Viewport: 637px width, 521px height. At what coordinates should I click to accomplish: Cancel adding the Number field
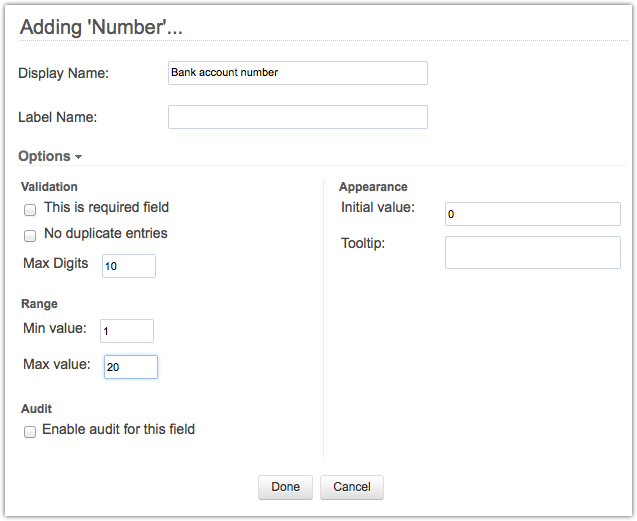coord(352,487)
